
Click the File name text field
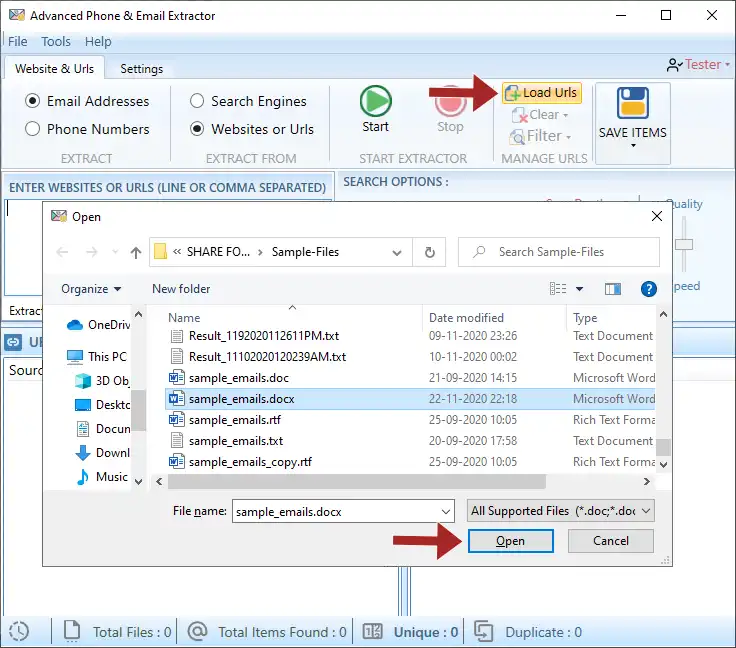click(337, 511)
